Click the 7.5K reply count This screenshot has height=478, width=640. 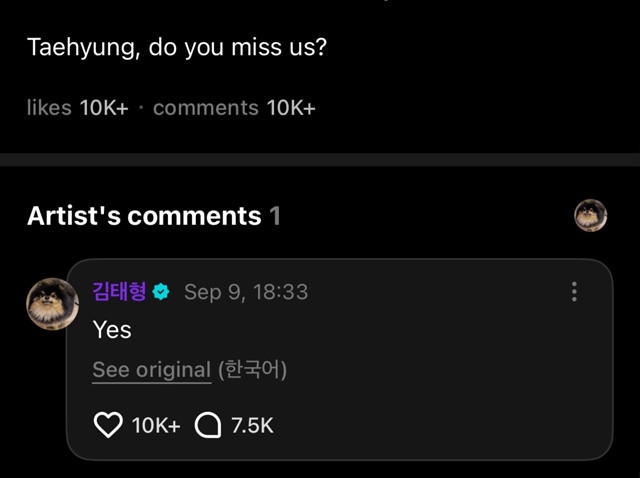pos(252,425)
